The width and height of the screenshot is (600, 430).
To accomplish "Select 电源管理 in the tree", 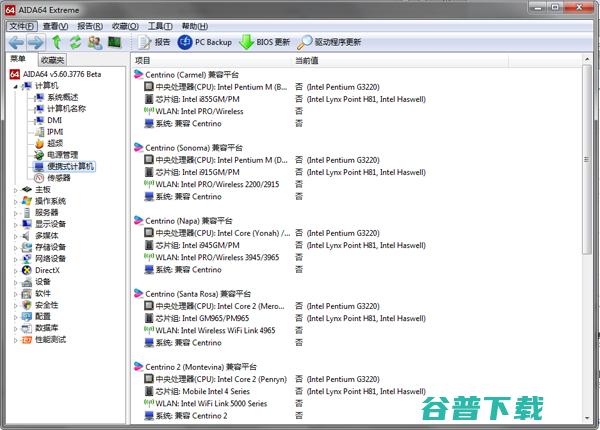I will tap(63, 155).
